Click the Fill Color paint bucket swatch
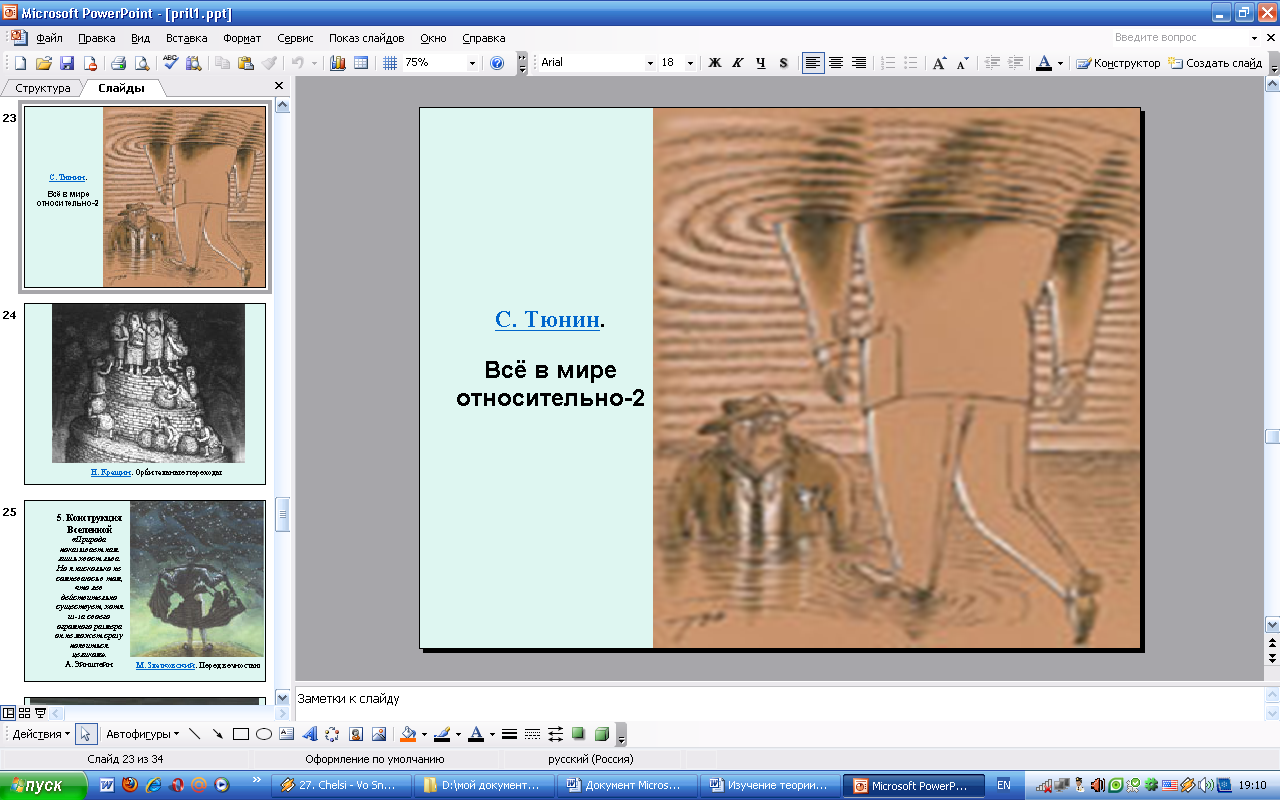1280x800 pixels. (x=407, y=734)
